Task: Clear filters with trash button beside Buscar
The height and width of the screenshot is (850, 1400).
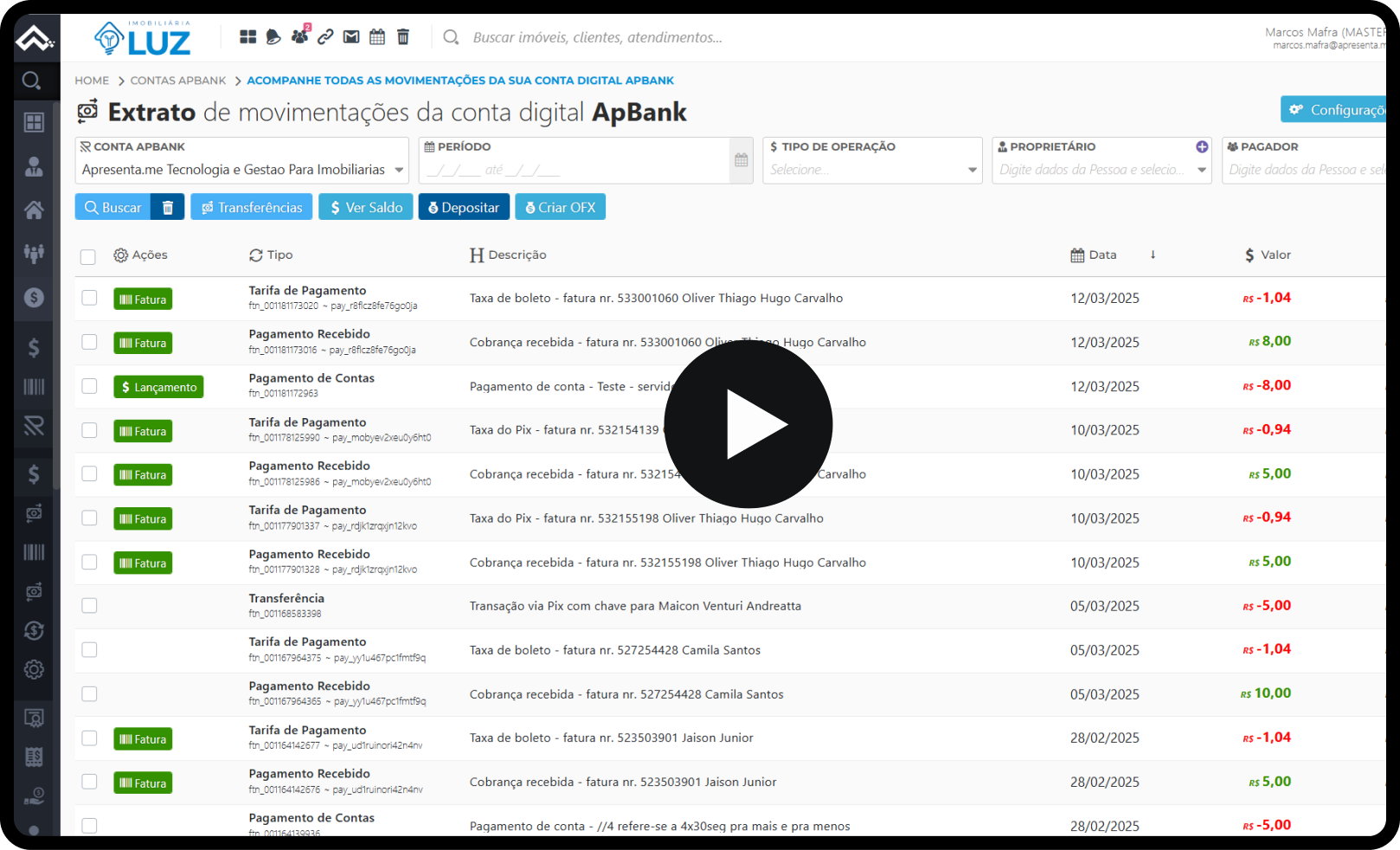Action: [168, 208]
